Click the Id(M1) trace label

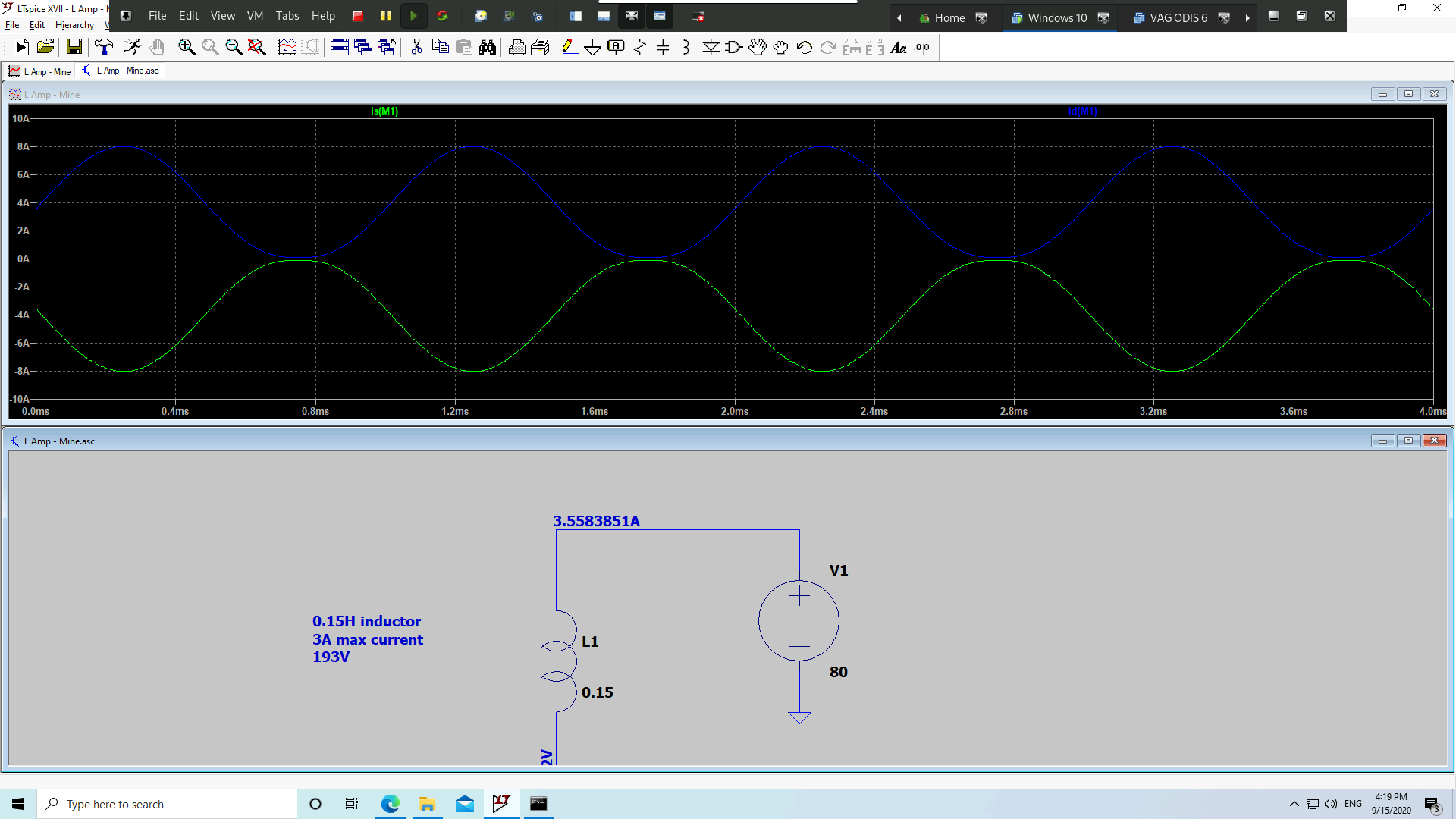1082,111
